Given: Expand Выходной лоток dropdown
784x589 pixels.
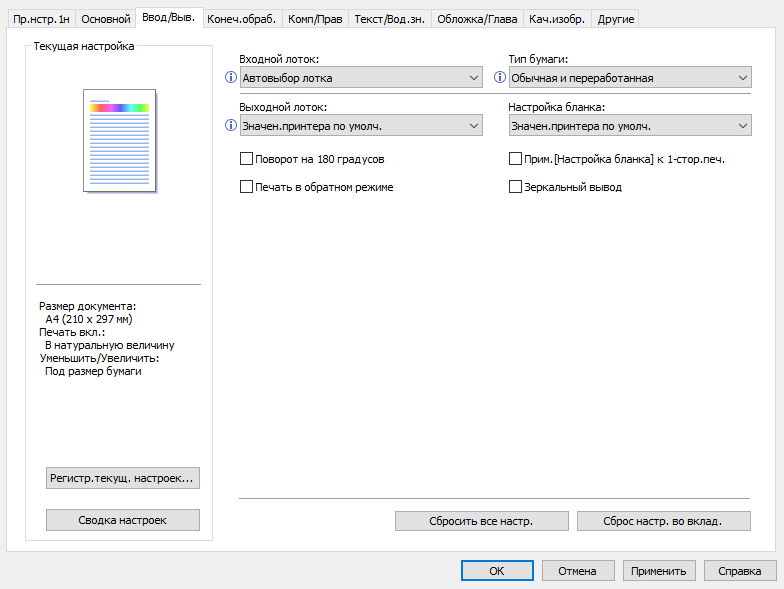Looking at the screenshot, I should (x=361, y=126).
